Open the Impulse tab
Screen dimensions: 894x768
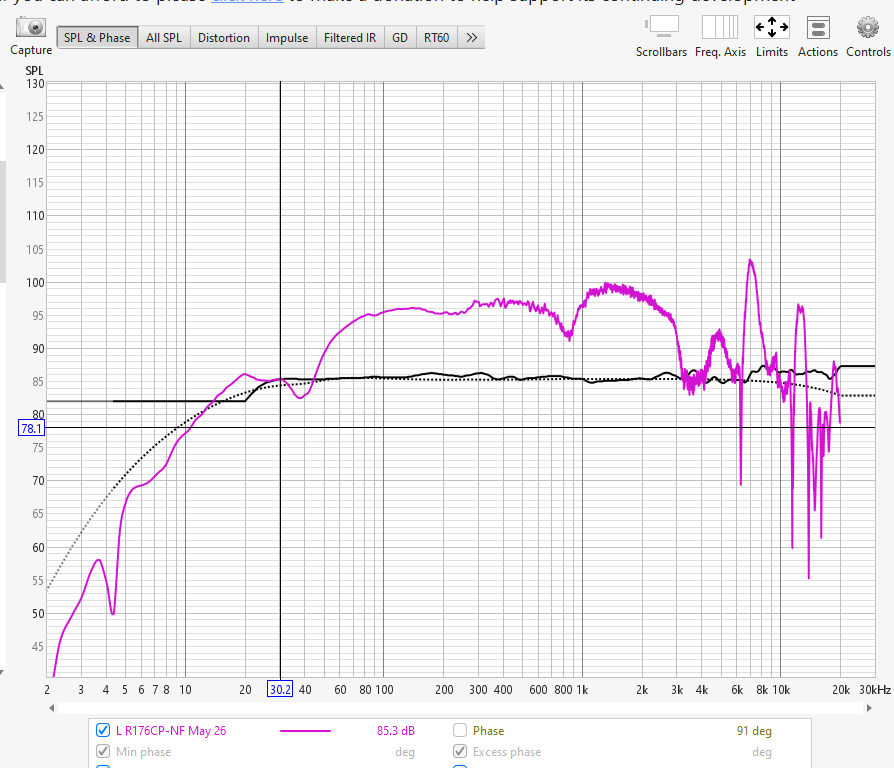[287, 38]
